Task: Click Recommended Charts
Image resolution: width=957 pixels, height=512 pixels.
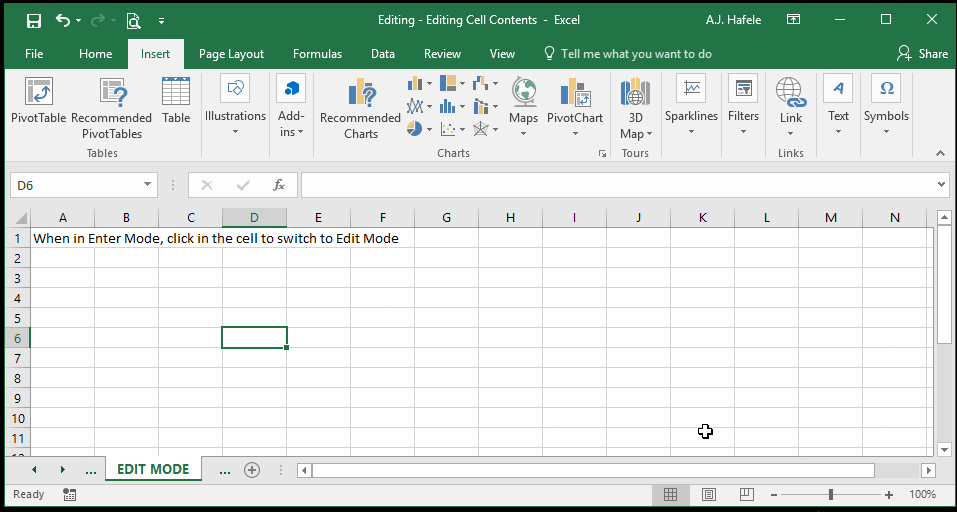Action: [x=360, y=107]
